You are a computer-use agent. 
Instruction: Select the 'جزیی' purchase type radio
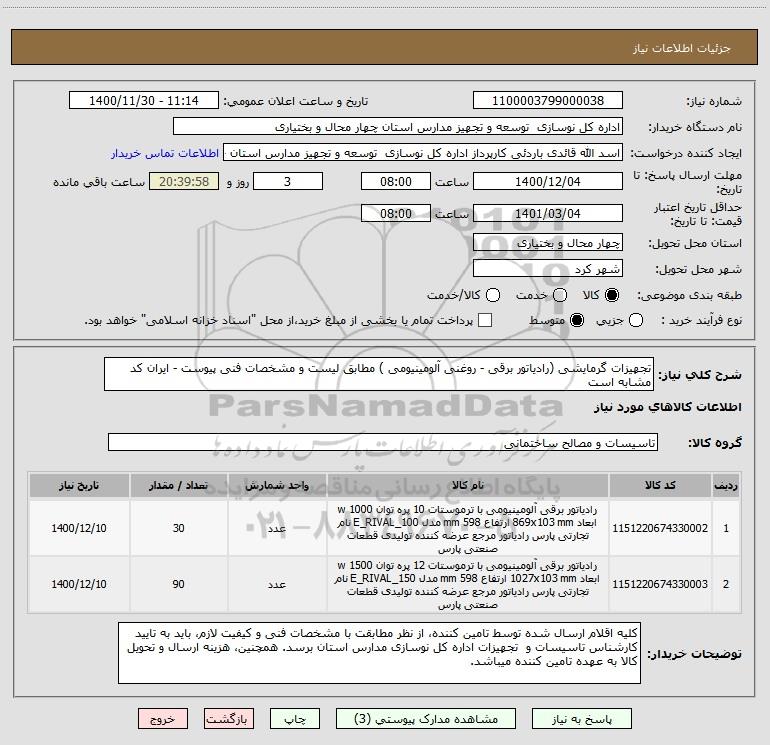pyautogui.click(x=636, y=320)
